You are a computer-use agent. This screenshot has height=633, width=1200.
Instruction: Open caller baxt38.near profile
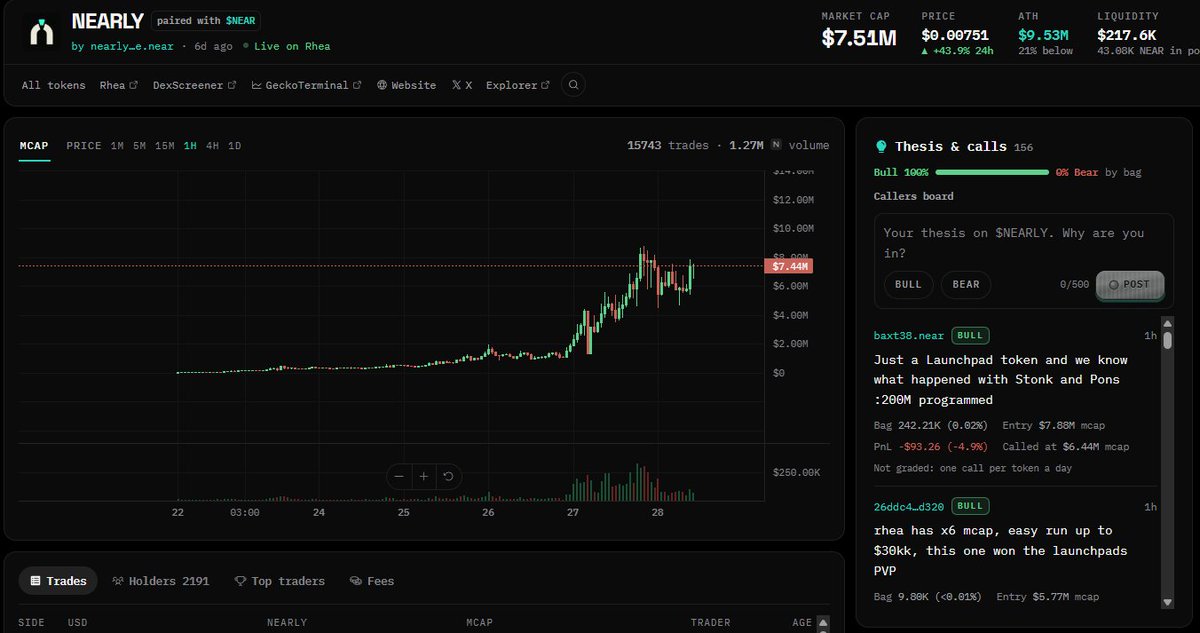coord(909,335)
